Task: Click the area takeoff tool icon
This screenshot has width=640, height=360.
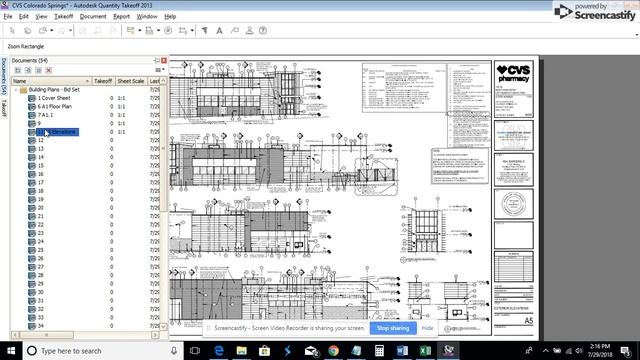Action: click(x=149, y=31)
